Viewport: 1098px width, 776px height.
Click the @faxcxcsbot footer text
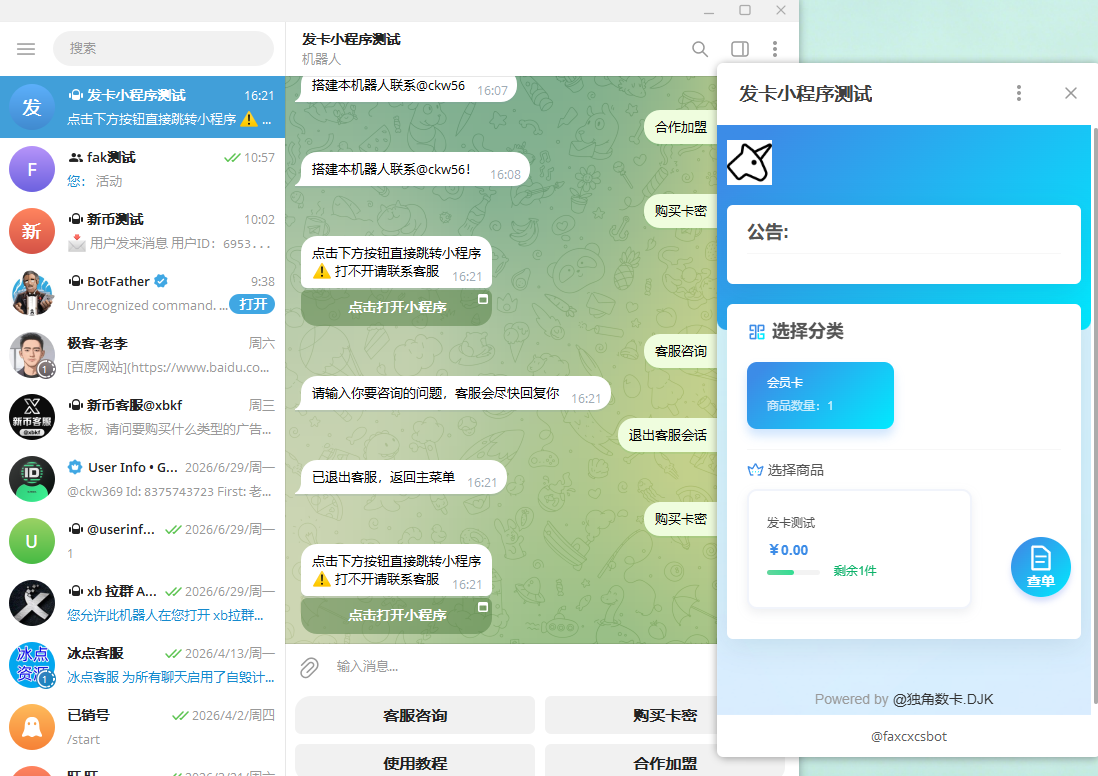(x=909, y=736)
